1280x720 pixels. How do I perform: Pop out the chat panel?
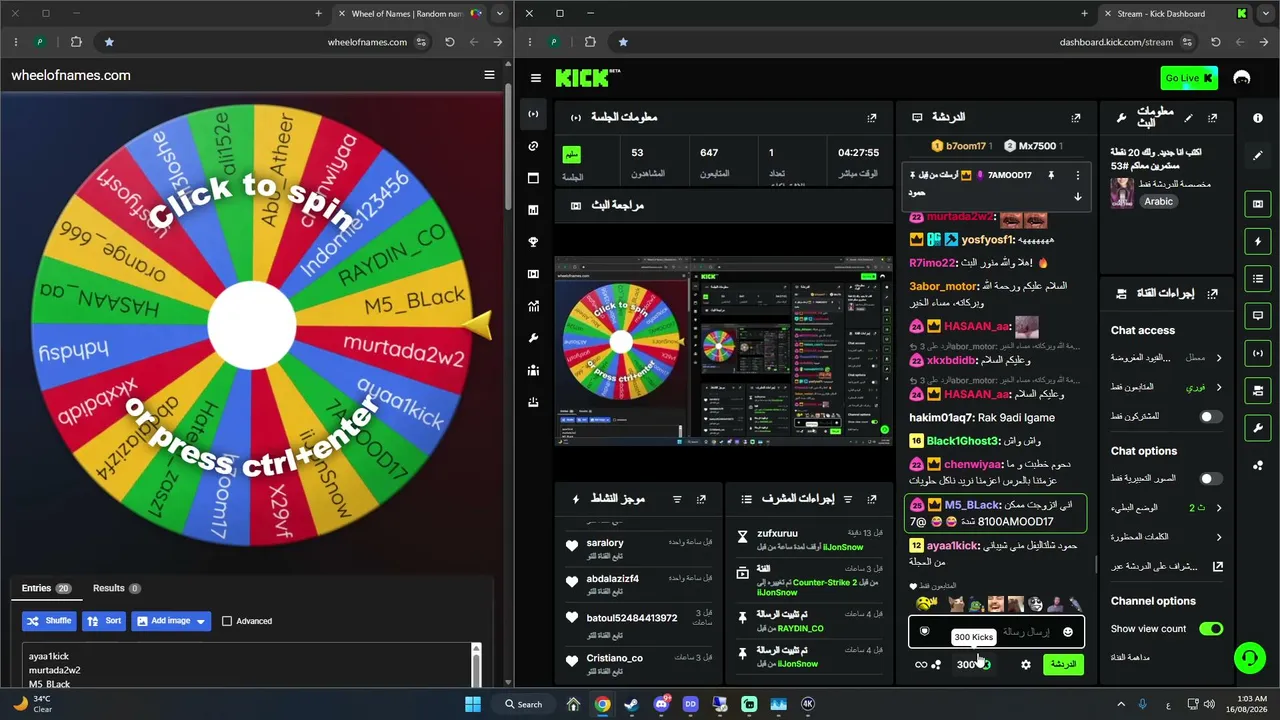point(1076,118)
